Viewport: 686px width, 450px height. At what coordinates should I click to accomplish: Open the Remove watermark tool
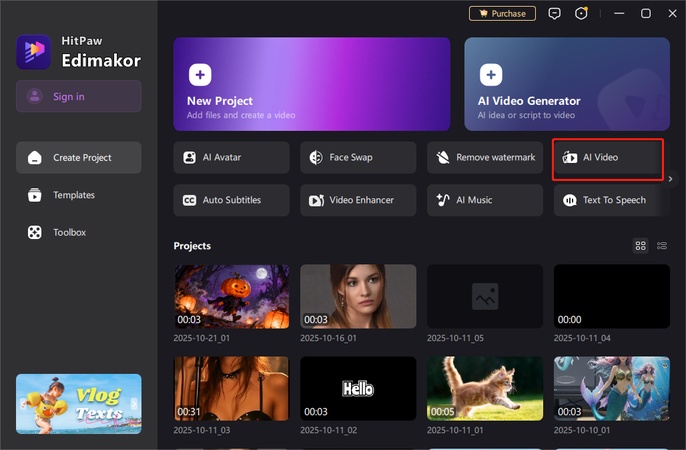coord(485,158)
